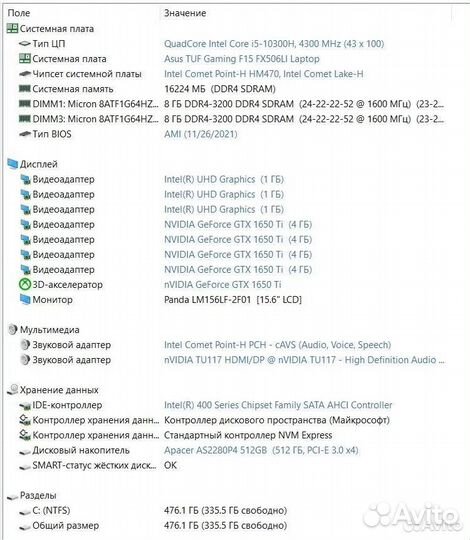Image resolution: width=470 pixels, height=540 pixels.
Task: Click the DIMM1 memory module icon
Action: click(x=25, y=103)
